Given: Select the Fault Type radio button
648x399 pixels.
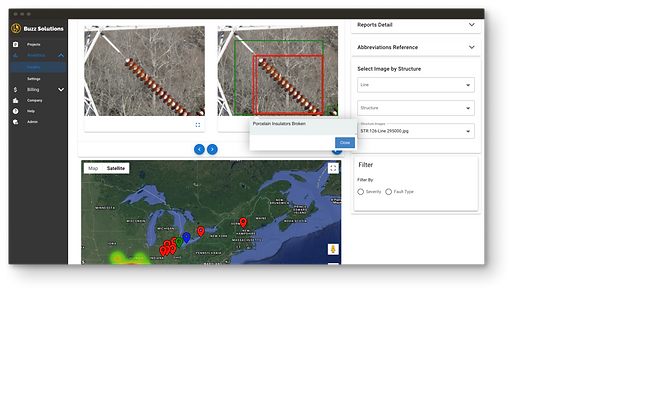Looking at the screenshot, I should pos(388,192).
